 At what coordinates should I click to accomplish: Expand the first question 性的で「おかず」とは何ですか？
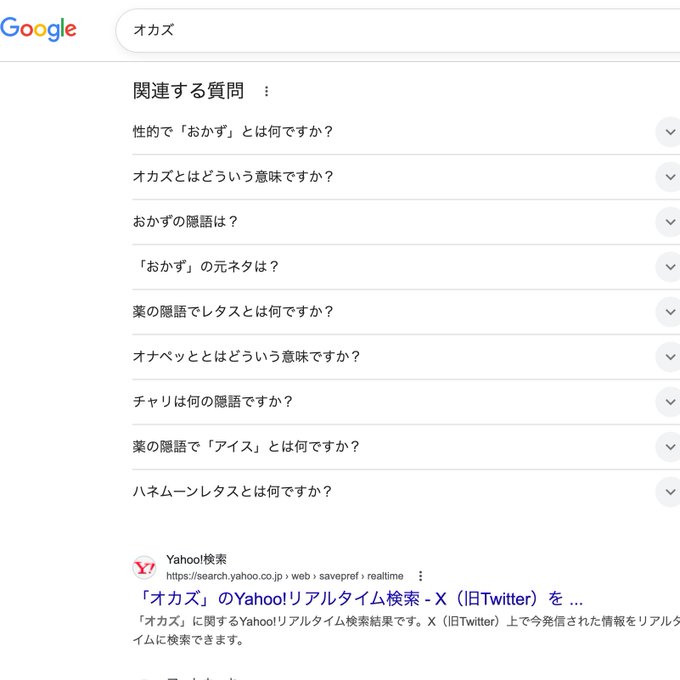tap(233, 132)
